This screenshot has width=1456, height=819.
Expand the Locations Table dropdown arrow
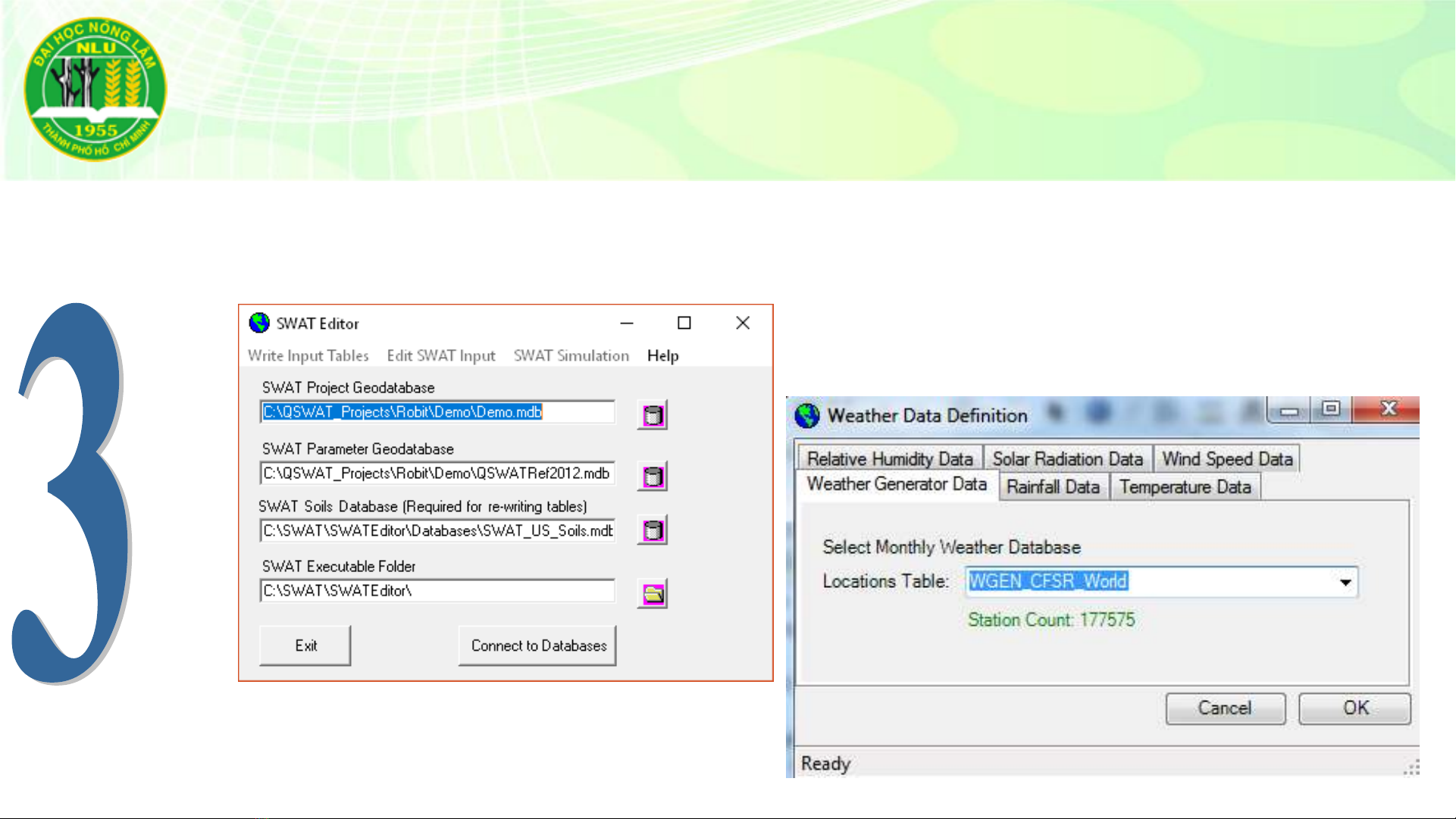[x=1345, y=582]
